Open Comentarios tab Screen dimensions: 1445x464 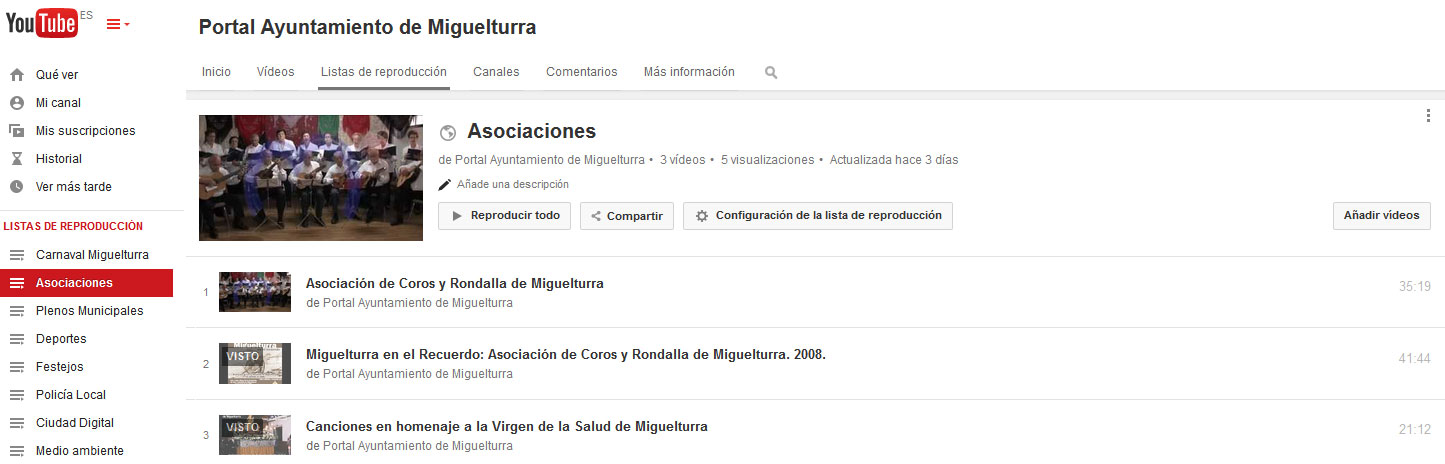[582, 72]
